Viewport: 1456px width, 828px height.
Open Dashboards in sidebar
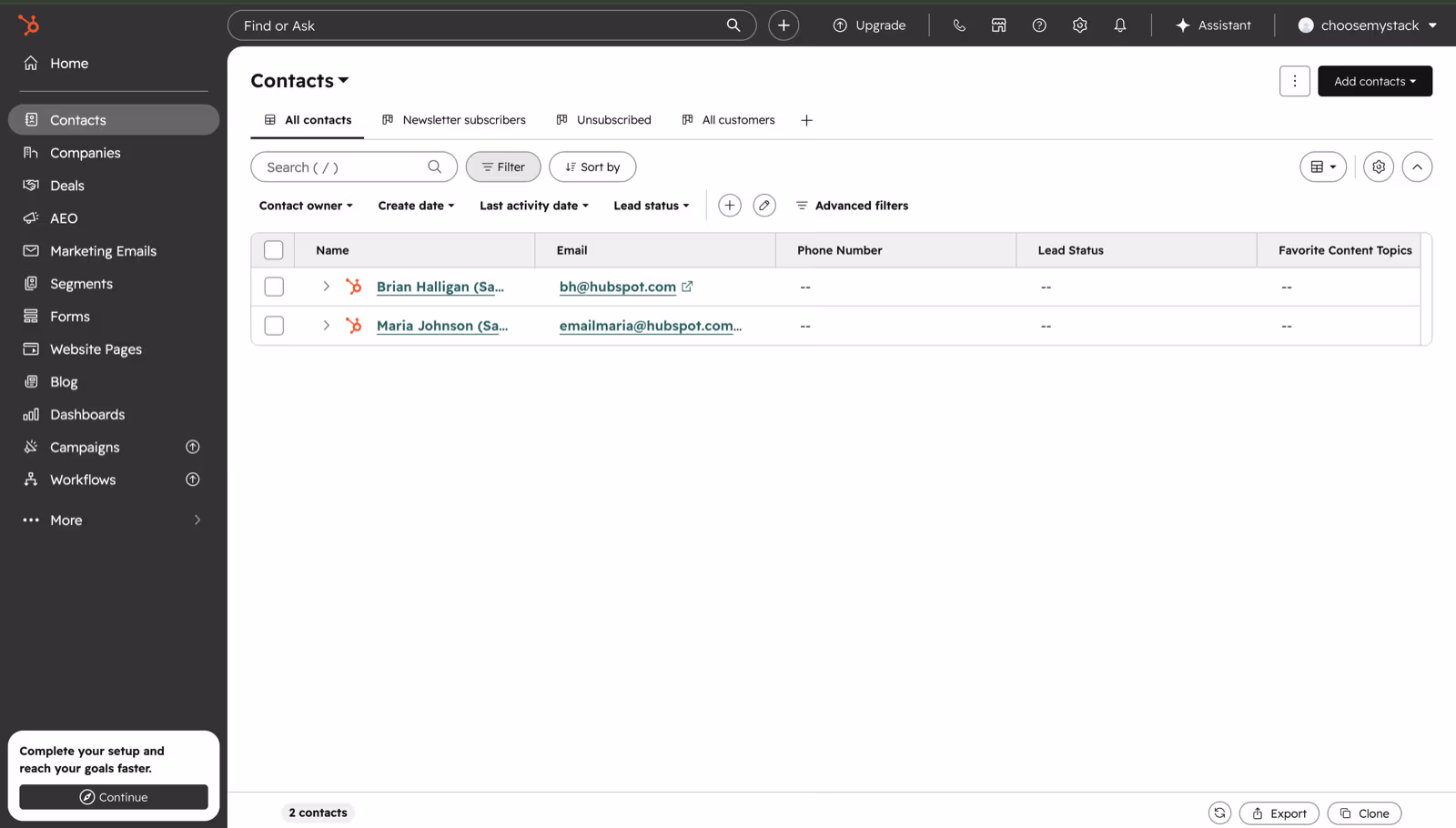coord(114,415)
